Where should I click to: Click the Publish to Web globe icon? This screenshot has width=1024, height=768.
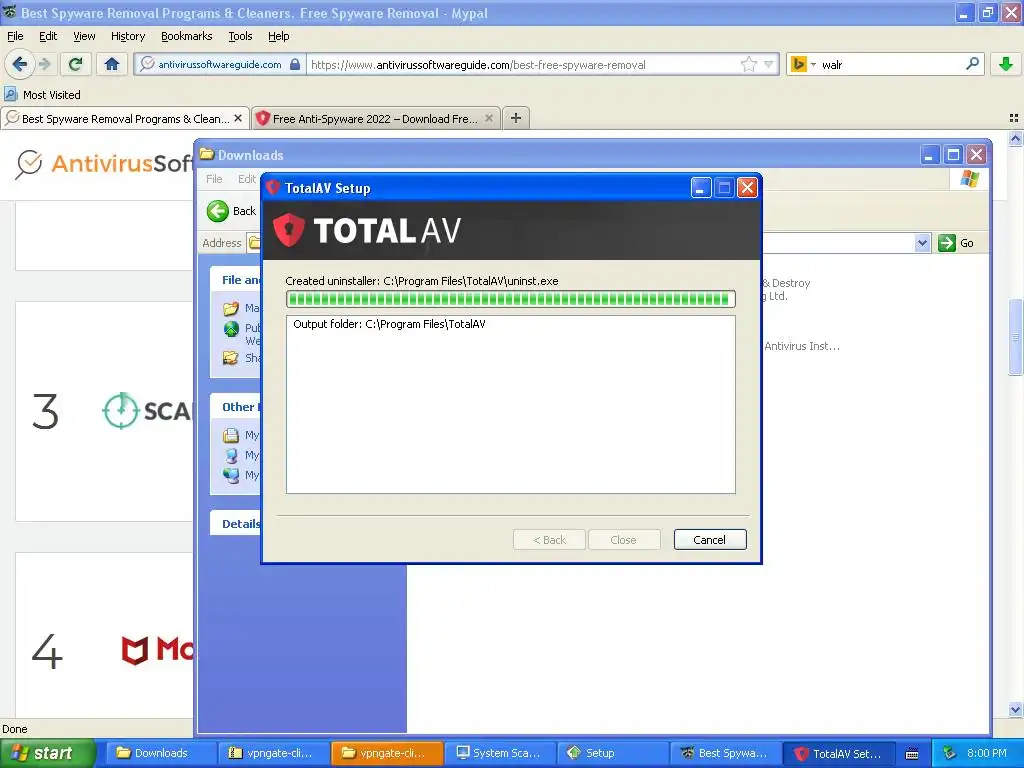[x=231, y=329]
